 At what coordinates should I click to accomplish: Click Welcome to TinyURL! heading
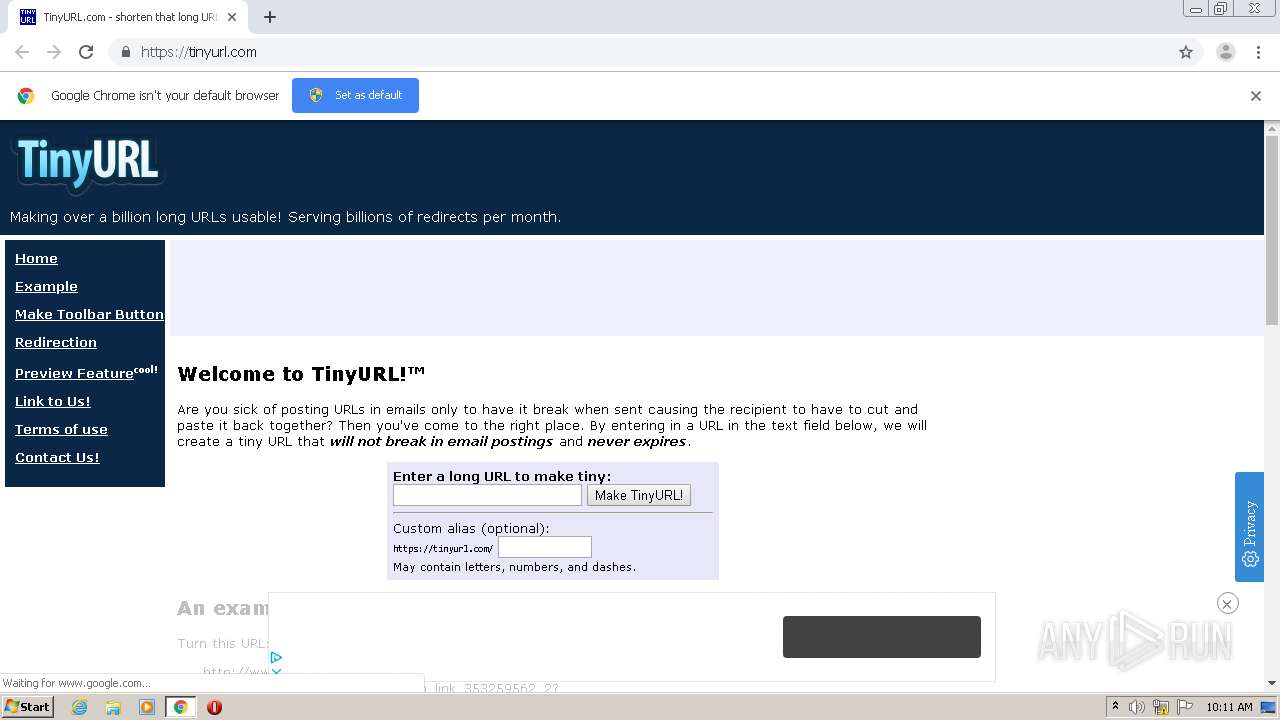pos(301,374)
